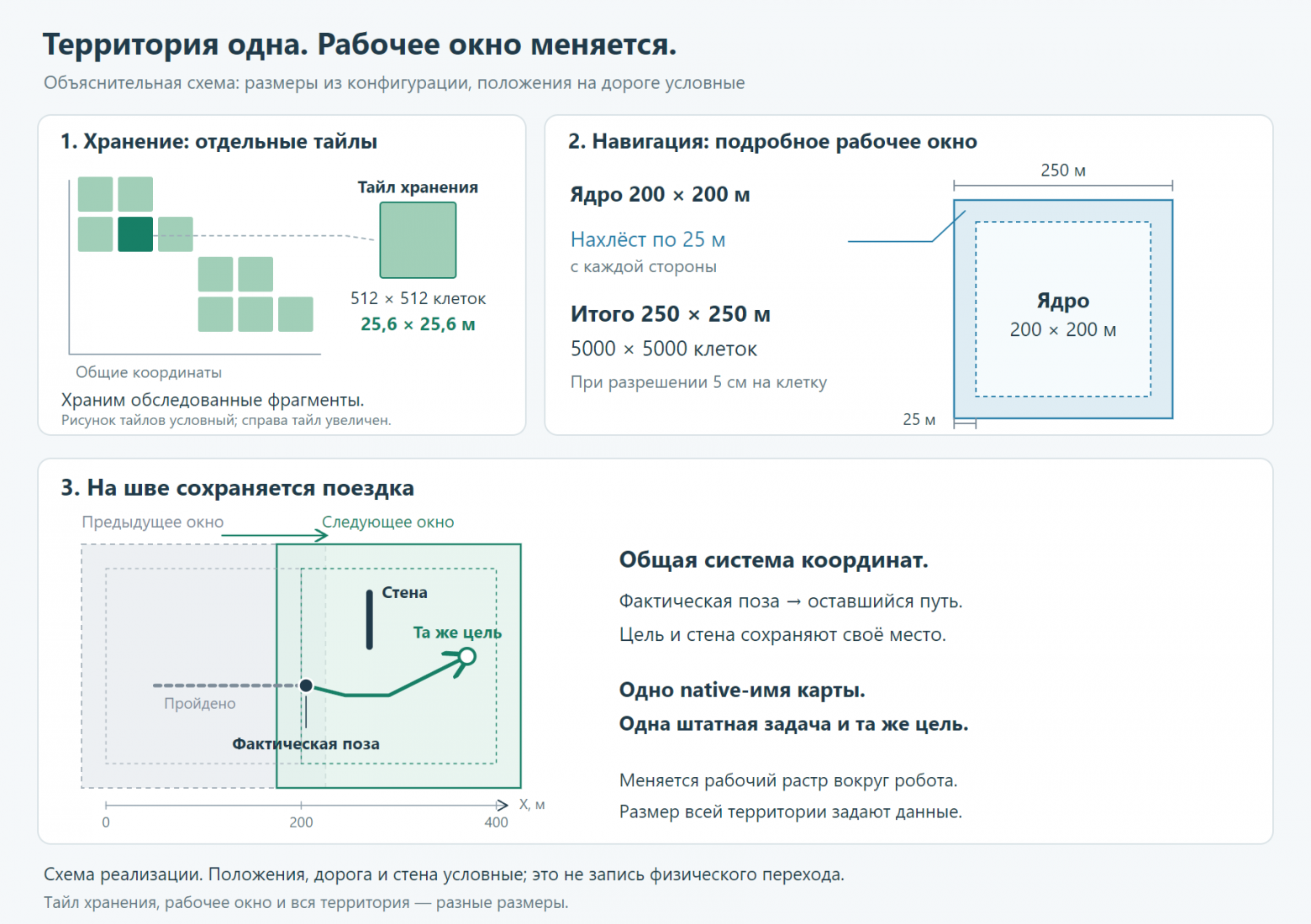
Task: Click the line "Размер всей территории задают данные."
Action: (x=791, y=811)
